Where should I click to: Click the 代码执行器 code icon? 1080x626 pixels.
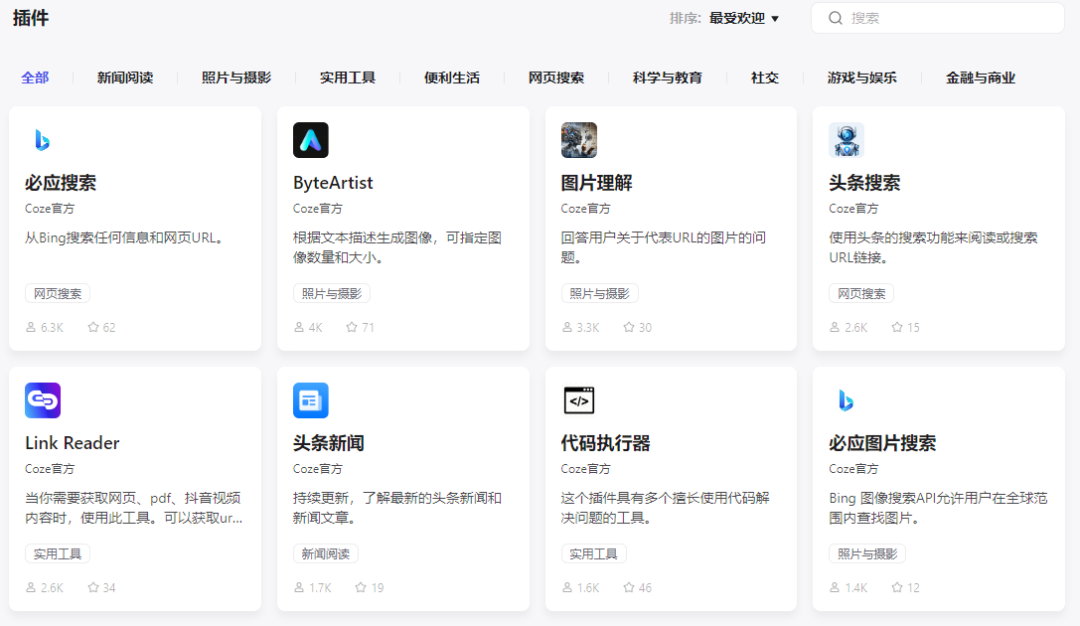click(578, 400)
